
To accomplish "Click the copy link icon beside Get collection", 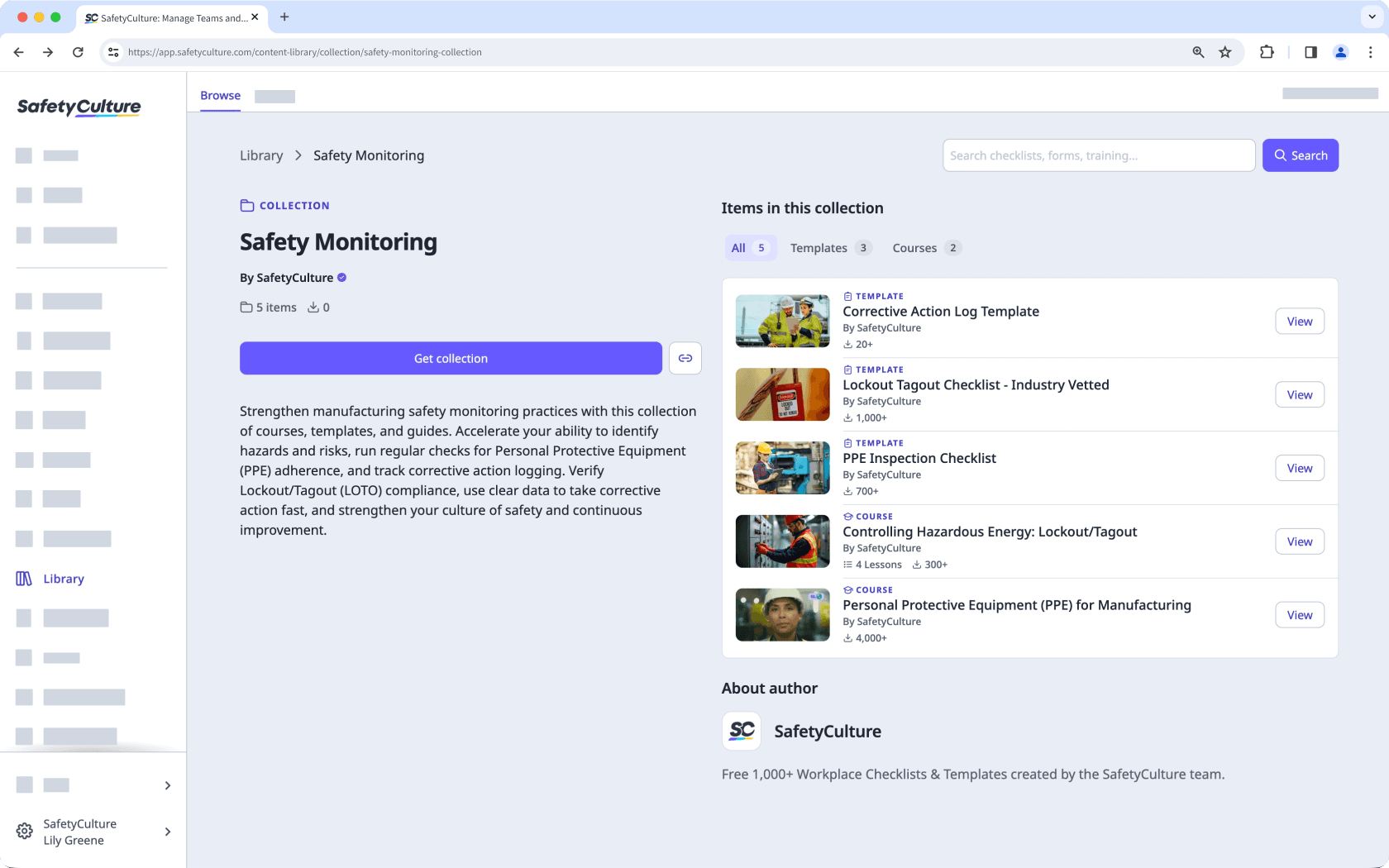I will [x=685, y=358].
